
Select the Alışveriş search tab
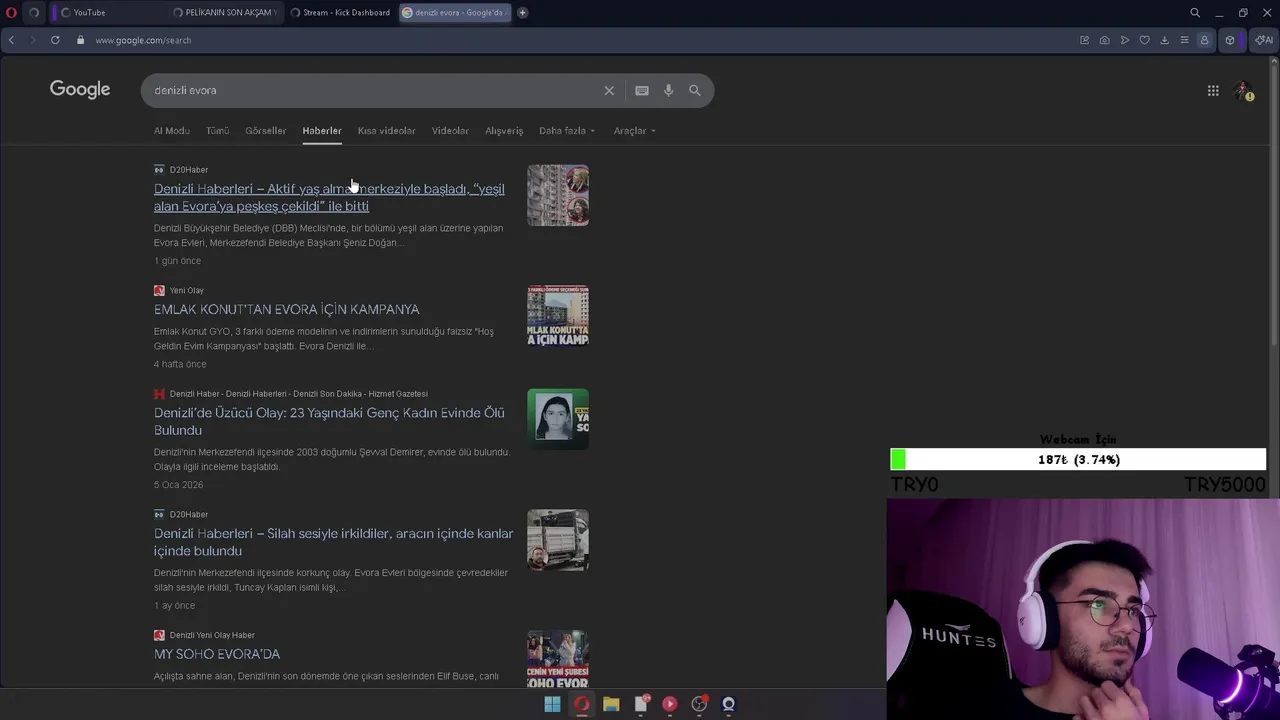coord(504,131)
